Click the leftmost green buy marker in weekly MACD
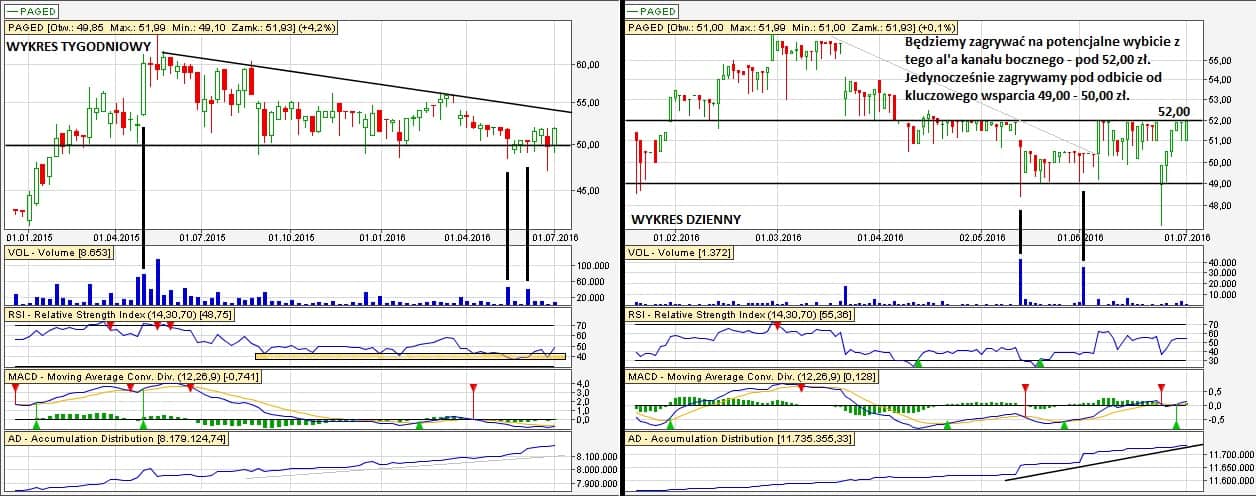1256x496 pixels. pyautogui.click(x=36, y=424)
